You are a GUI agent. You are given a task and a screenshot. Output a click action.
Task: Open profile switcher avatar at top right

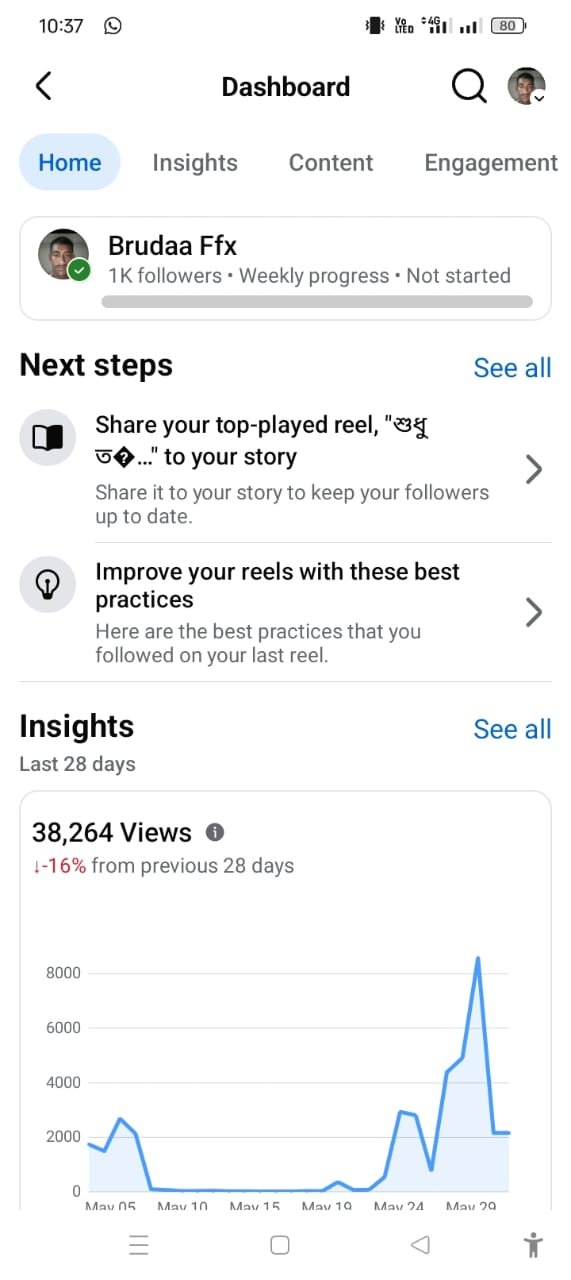(x=527, y=86)
